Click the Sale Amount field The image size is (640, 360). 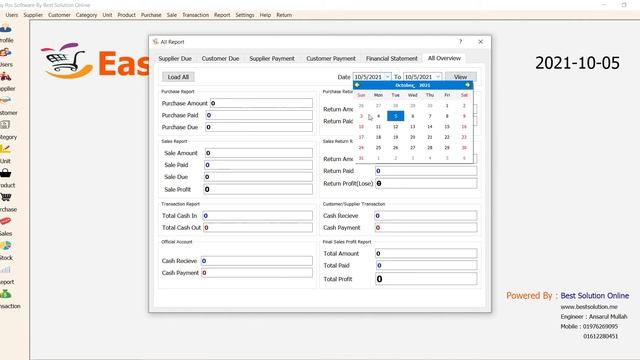click(259, 153)
